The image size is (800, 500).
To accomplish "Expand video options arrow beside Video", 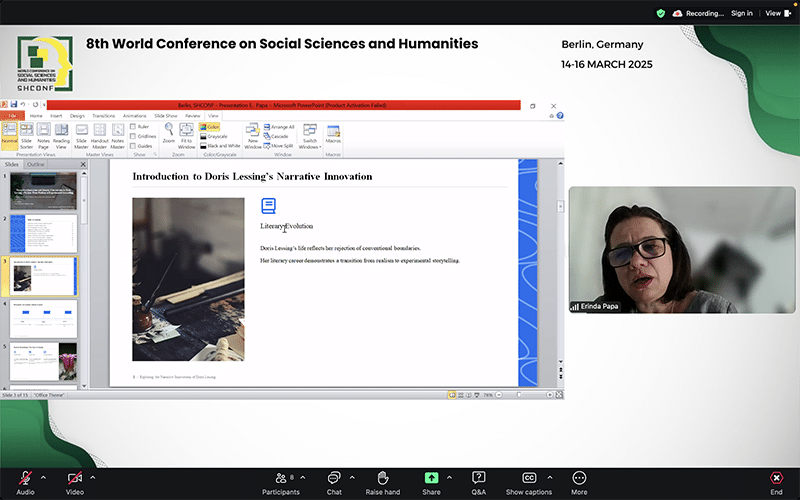I will pyautogui.click(x=93, y=477).
